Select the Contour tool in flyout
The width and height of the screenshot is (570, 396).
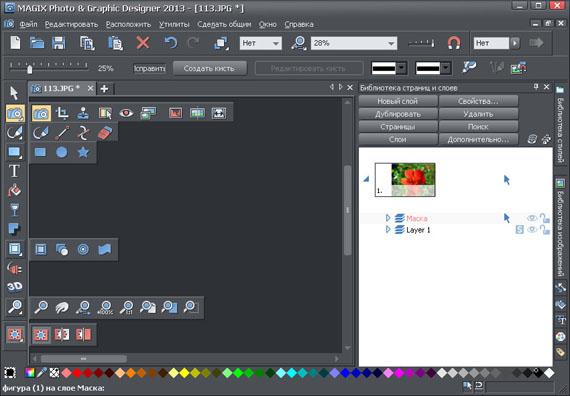83,249
